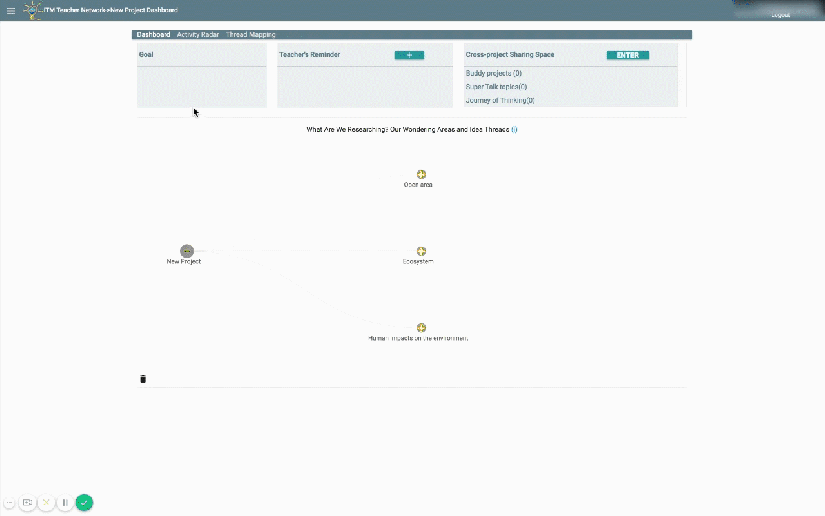Image resolution: width=825 pixels, height=516 pixels.
Task: Click the Open area plus node
Action: coord(421,175)
